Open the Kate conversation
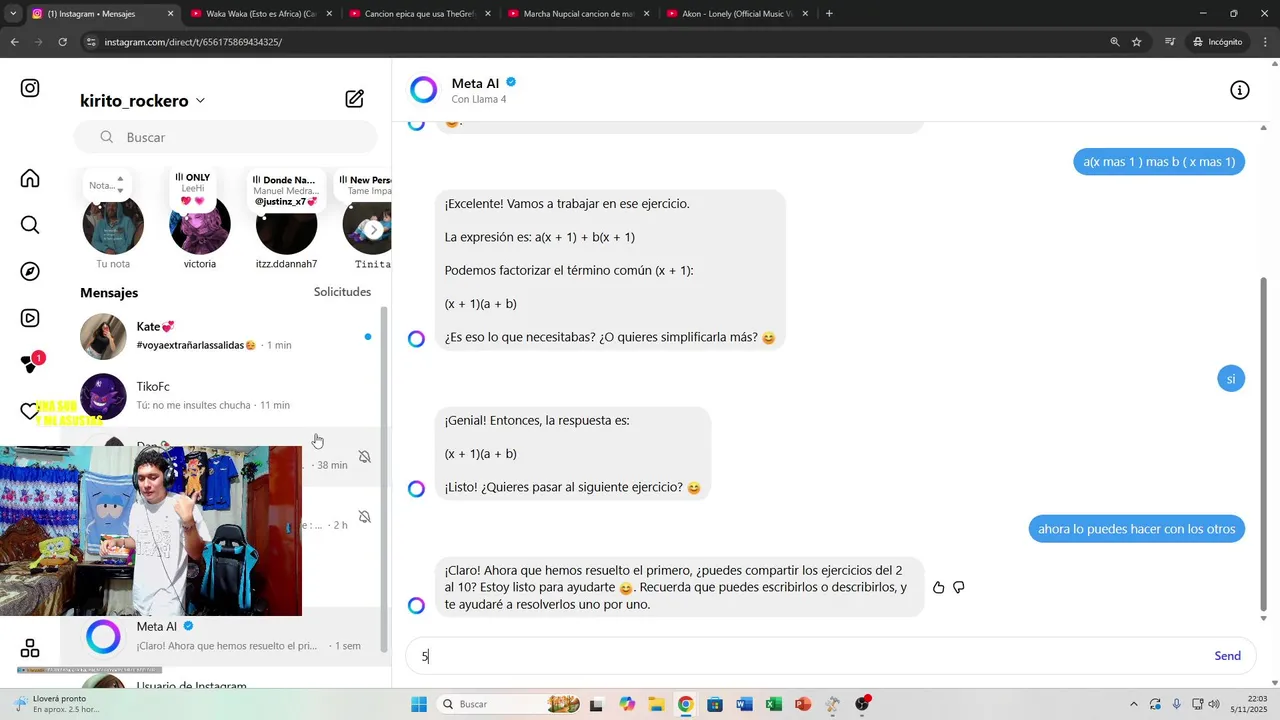This screenshot has width=1280, height=720. pyautogui.click(x=227, y=336)
